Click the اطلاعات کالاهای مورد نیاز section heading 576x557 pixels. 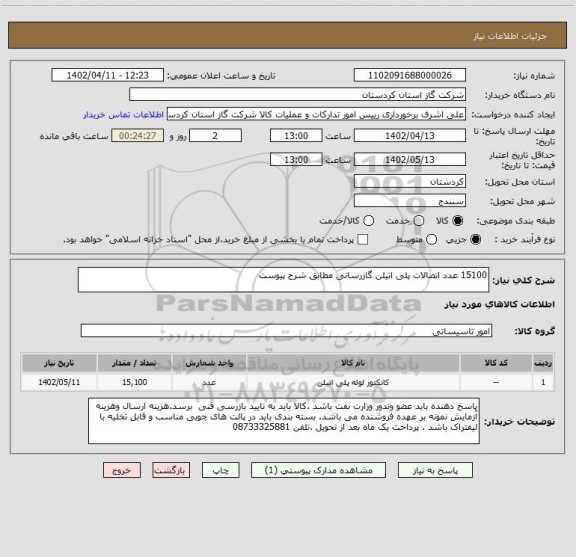click(500, 305)
